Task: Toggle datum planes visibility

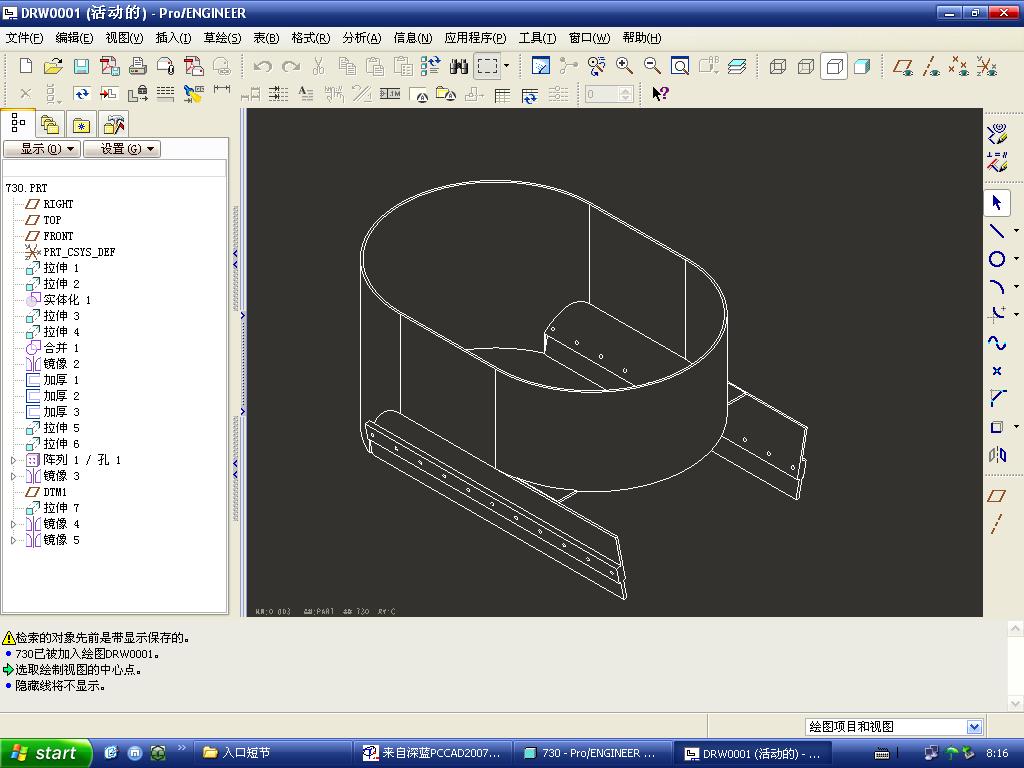Action: pos(903,66)
